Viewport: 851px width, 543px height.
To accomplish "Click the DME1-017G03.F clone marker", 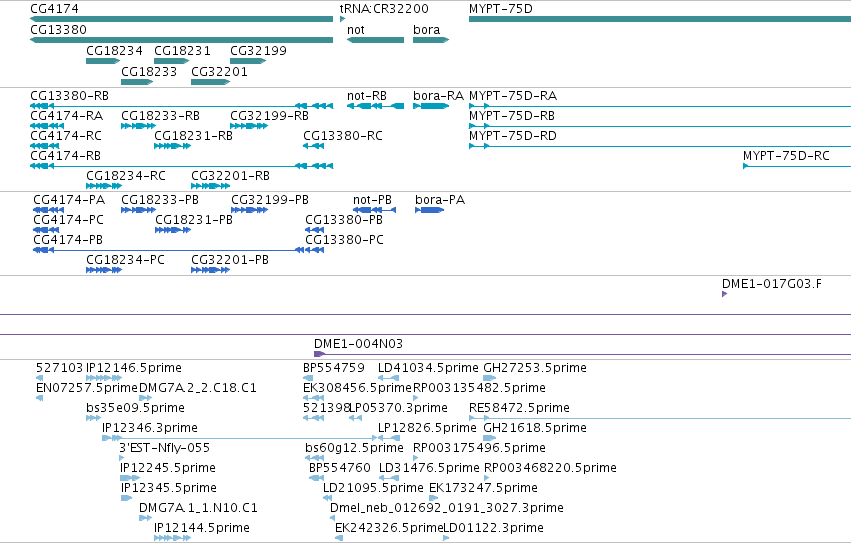I will (x=725, y=294).
